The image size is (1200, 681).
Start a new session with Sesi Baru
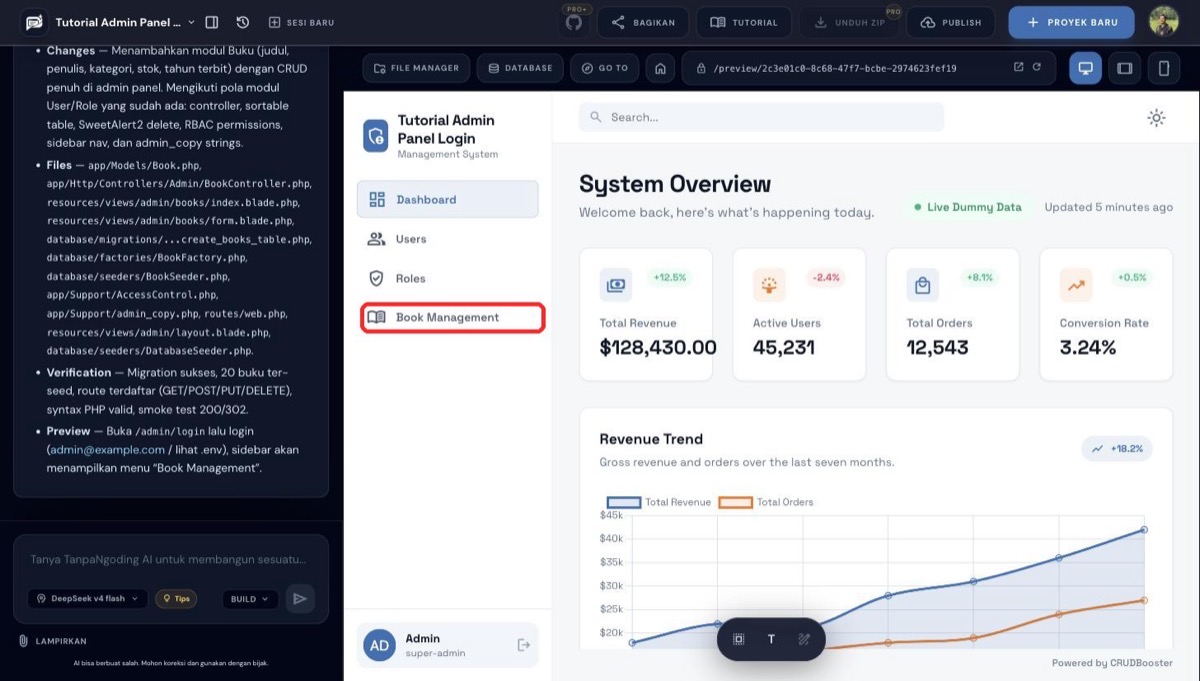pos(301,22)
